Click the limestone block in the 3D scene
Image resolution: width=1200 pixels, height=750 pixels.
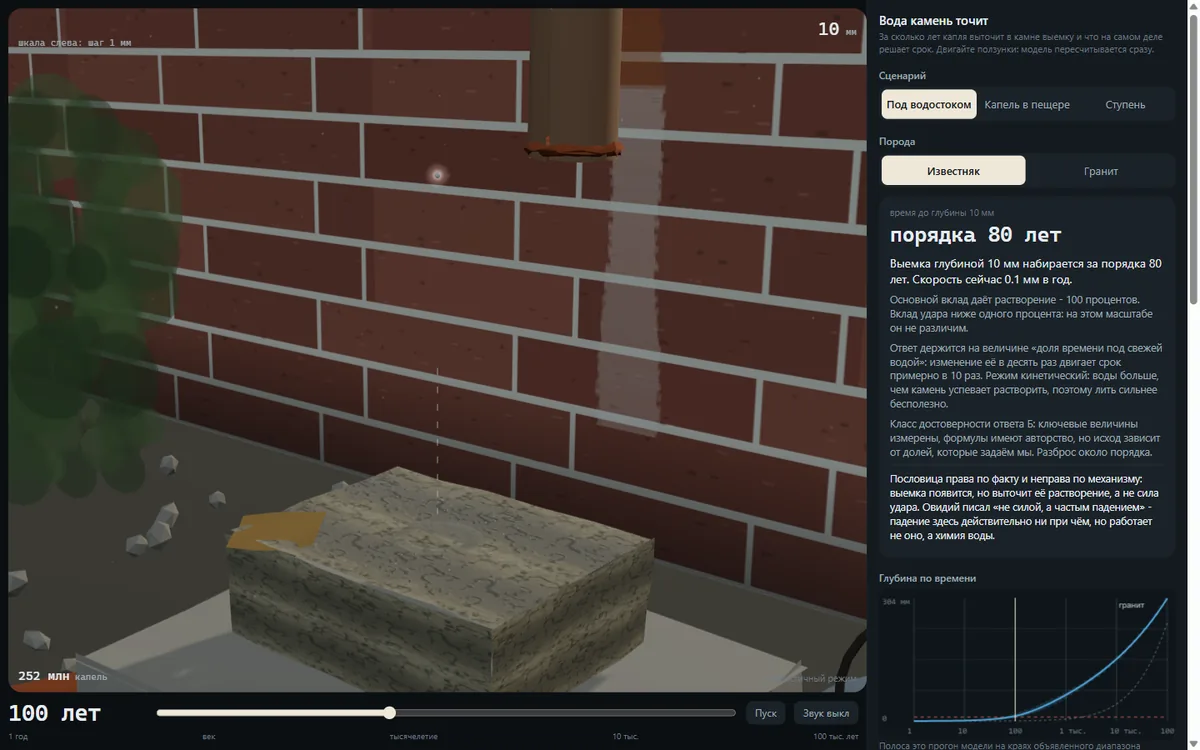(440, 575)
